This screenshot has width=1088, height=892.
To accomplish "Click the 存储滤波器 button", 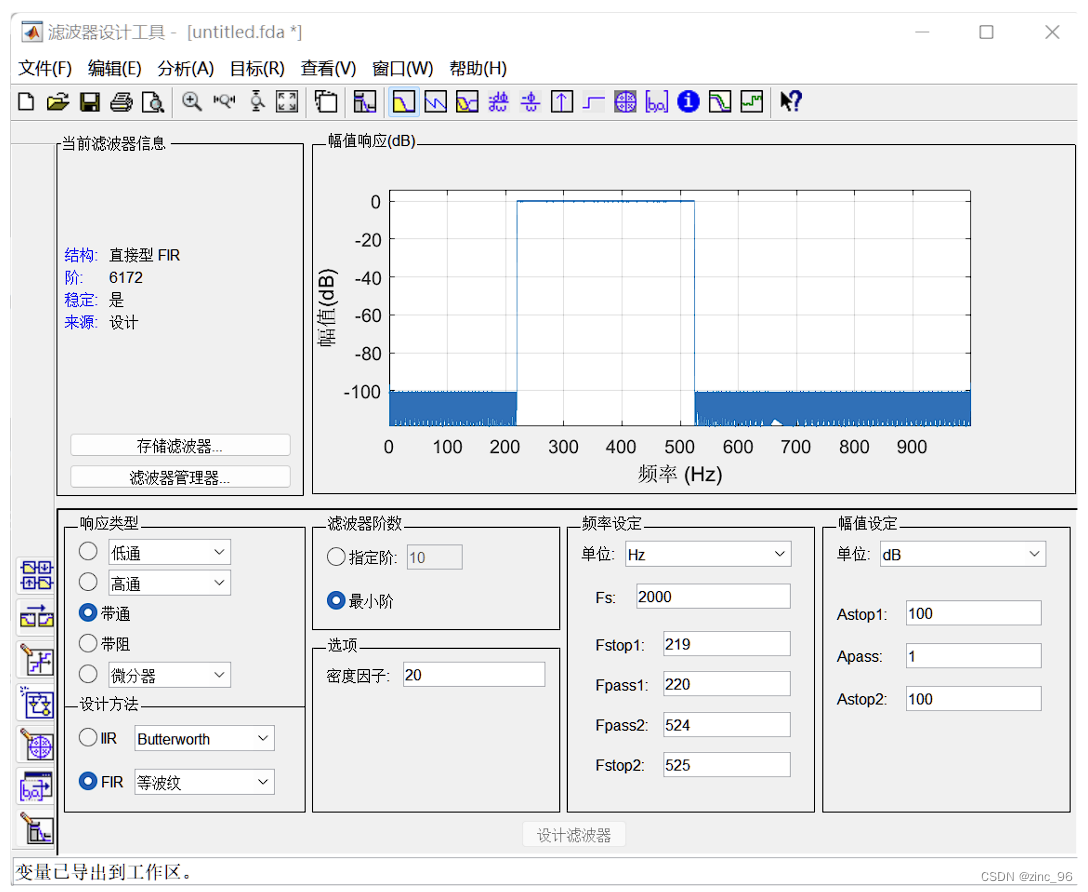I will pyautogui.click(x=179, y=445).
